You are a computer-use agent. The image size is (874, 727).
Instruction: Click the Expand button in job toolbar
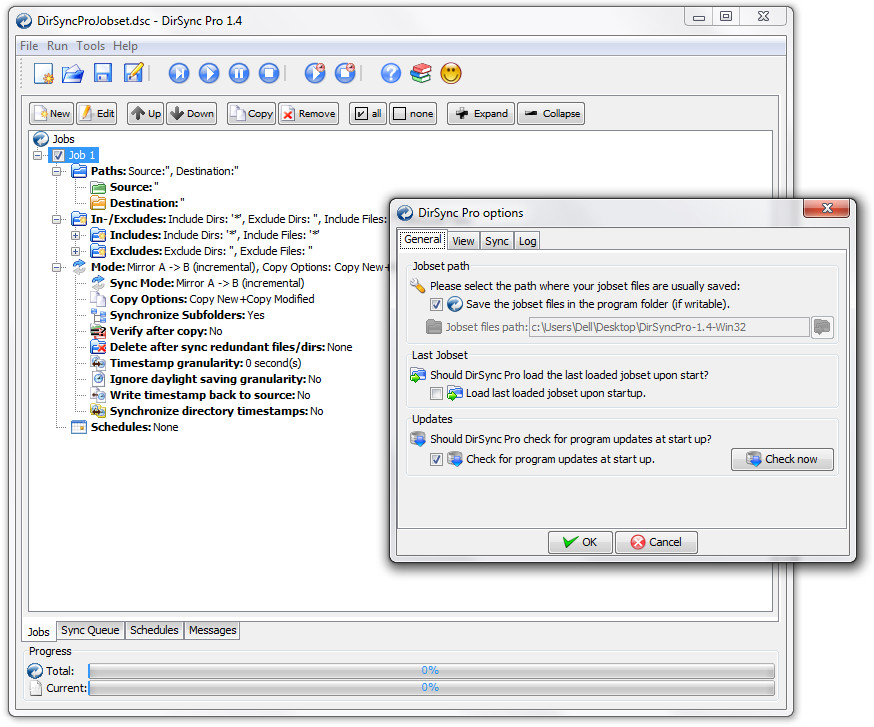pyautogui.click(x=481, y=114)
